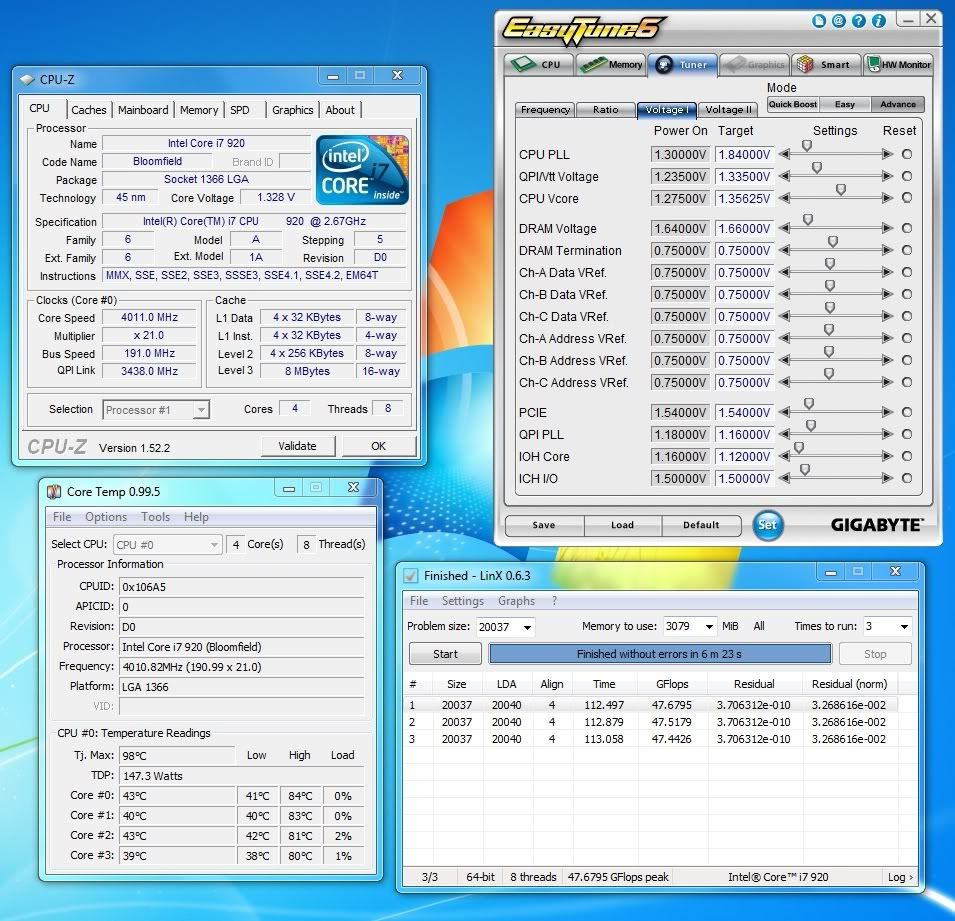Screen dimensions: 955x921
Task: Decrease DRAM Voltage with left arrow
Action: coord(784,228)
